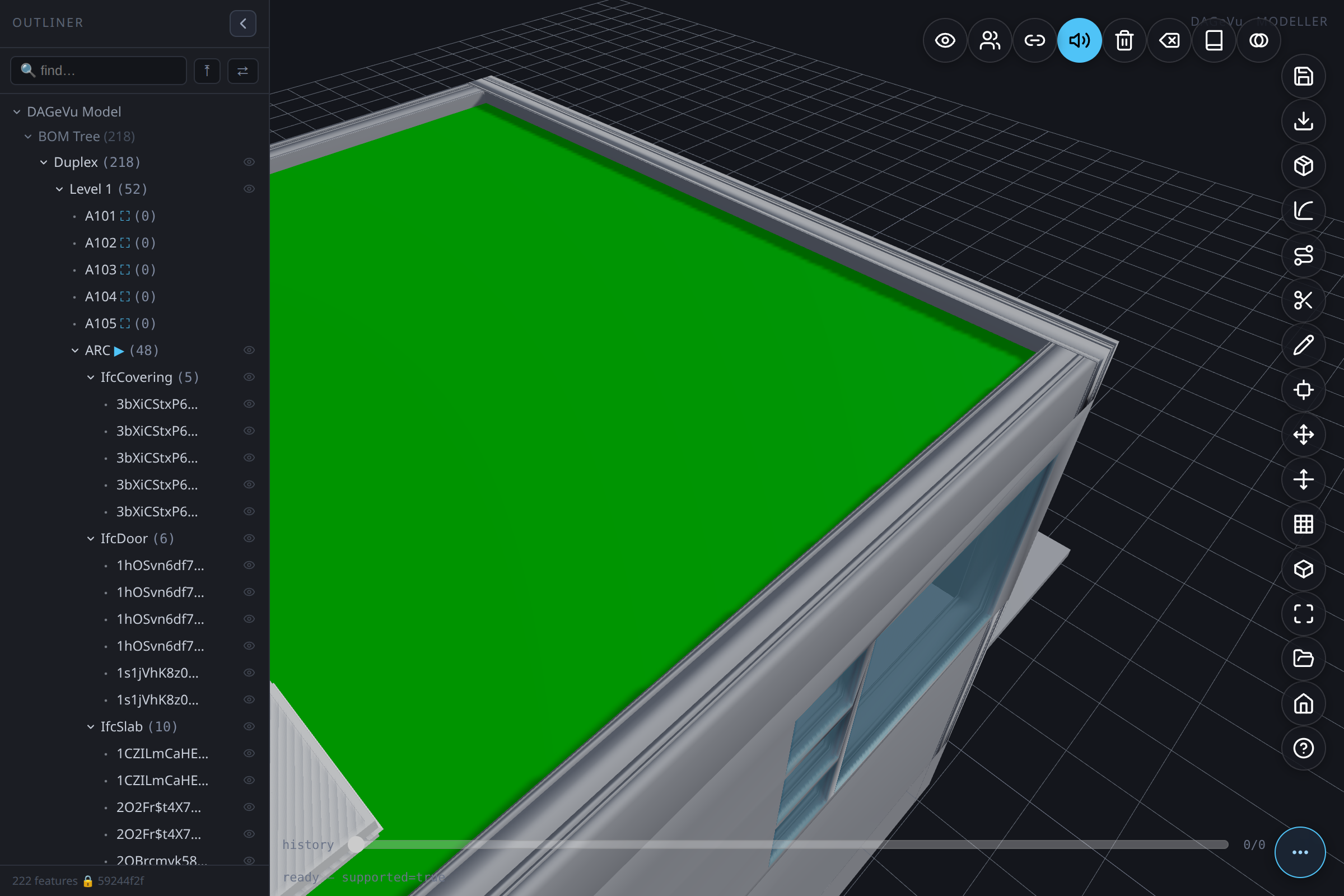
Task: Click the trash delete icon
Action: pos(1124,40)
